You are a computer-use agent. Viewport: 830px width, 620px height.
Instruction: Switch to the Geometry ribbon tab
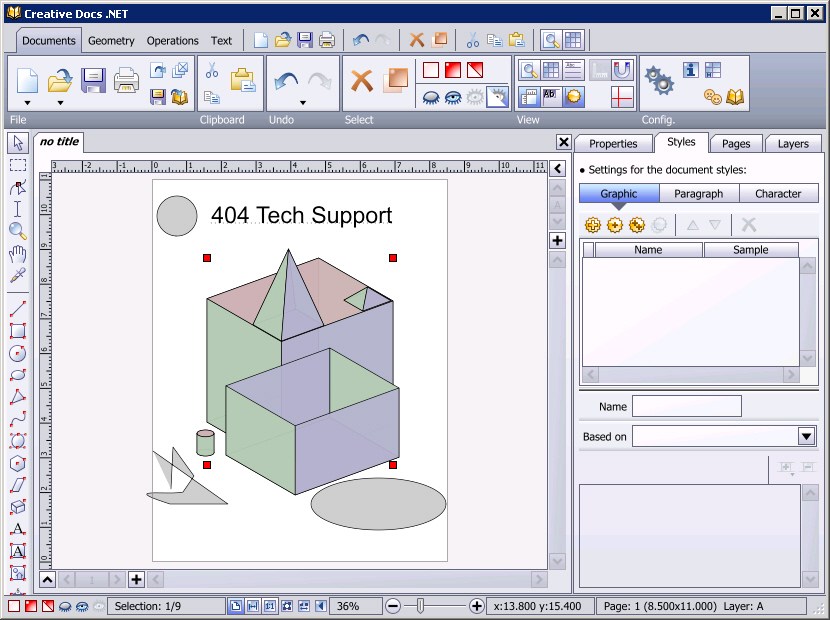coord(111,41)
